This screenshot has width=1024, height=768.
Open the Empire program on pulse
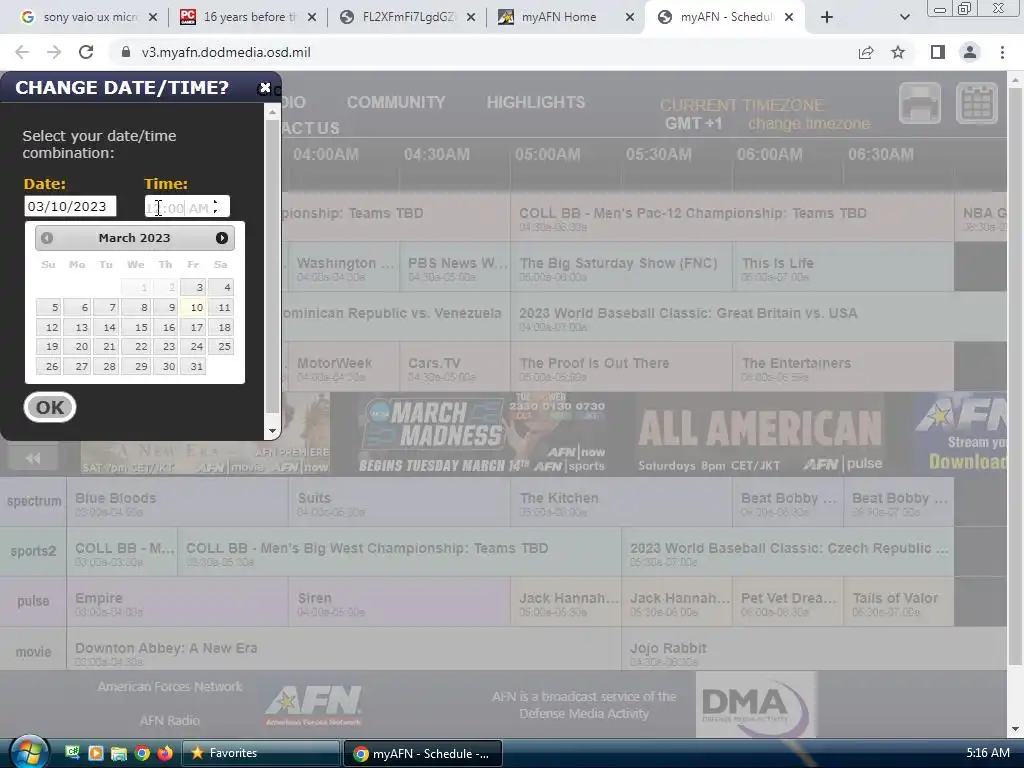point(177,602)
